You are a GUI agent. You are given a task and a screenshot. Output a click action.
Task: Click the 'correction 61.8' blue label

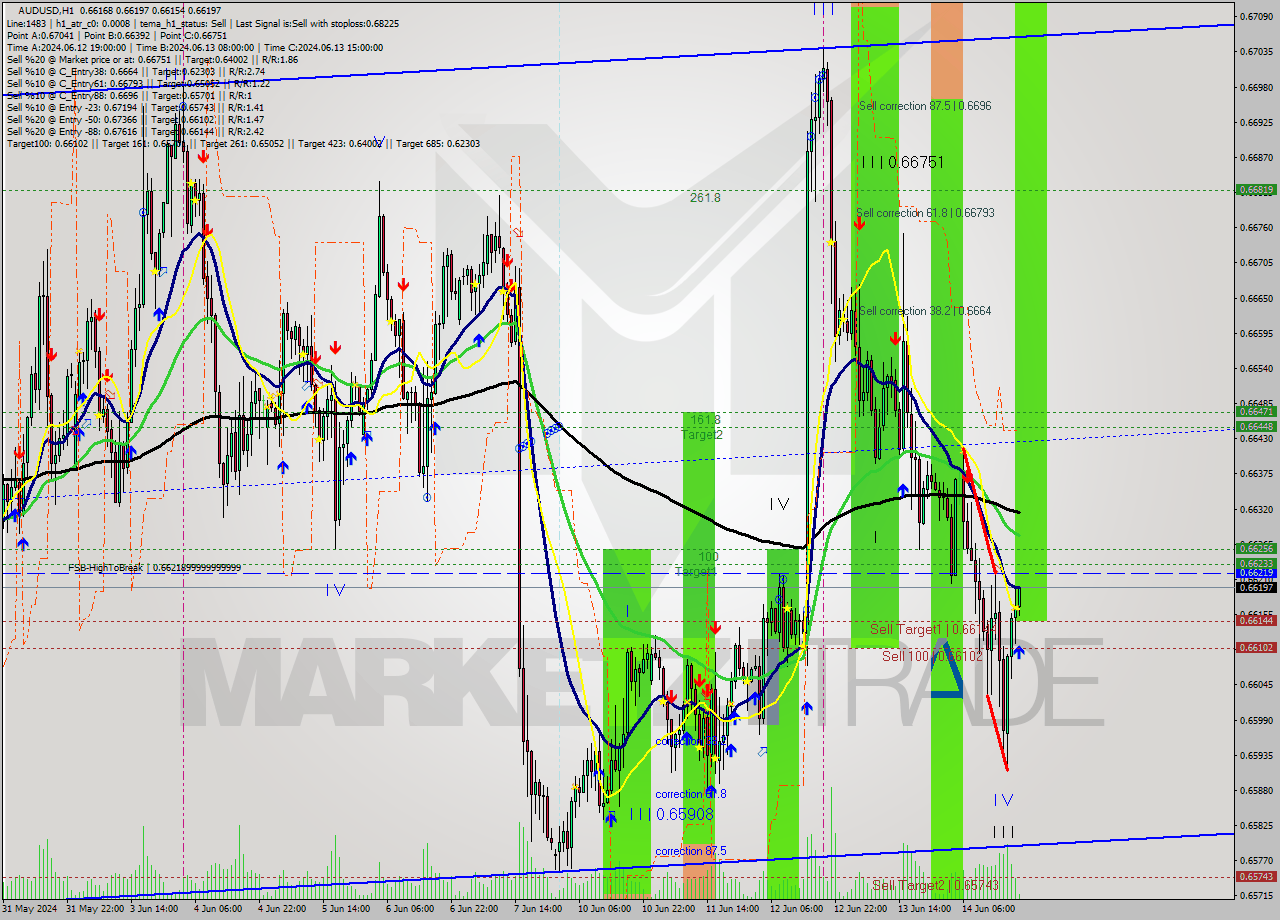tap(691, 794)
